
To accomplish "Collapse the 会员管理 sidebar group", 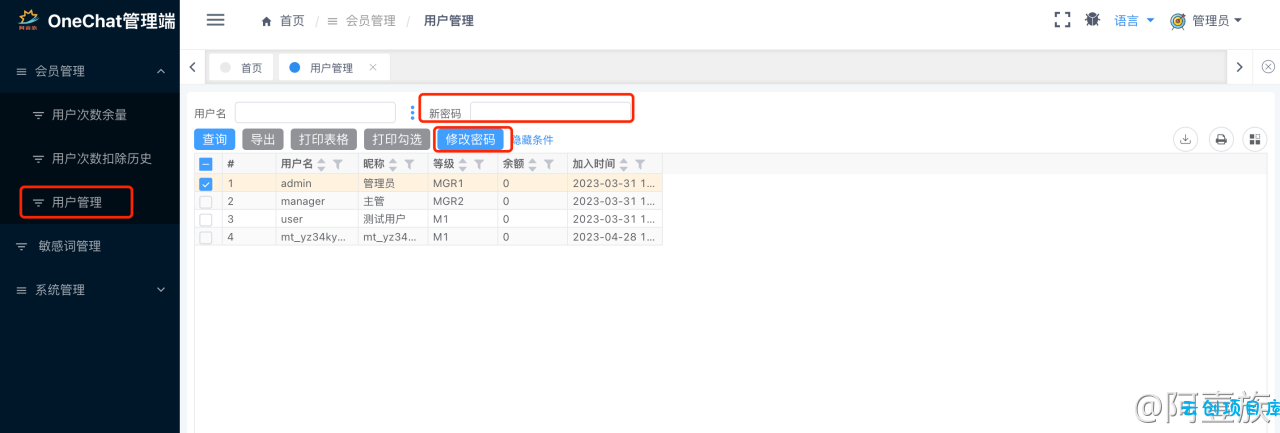I will click(x=90, y=71).
